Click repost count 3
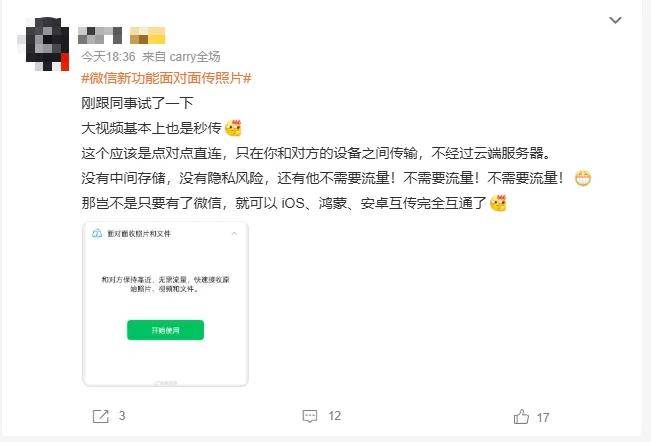 (x=122, y=416)
